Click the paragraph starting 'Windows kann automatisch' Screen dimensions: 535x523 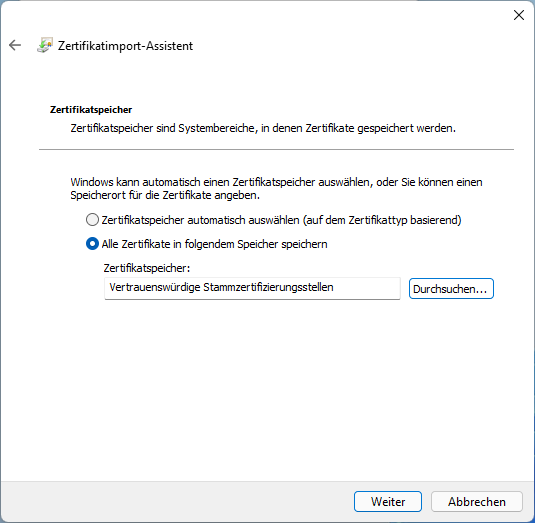pos(276,188)
